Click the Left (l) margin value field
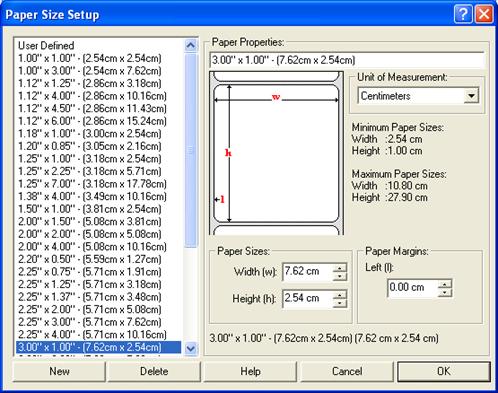Screen dimensions: 498x393 412,288
